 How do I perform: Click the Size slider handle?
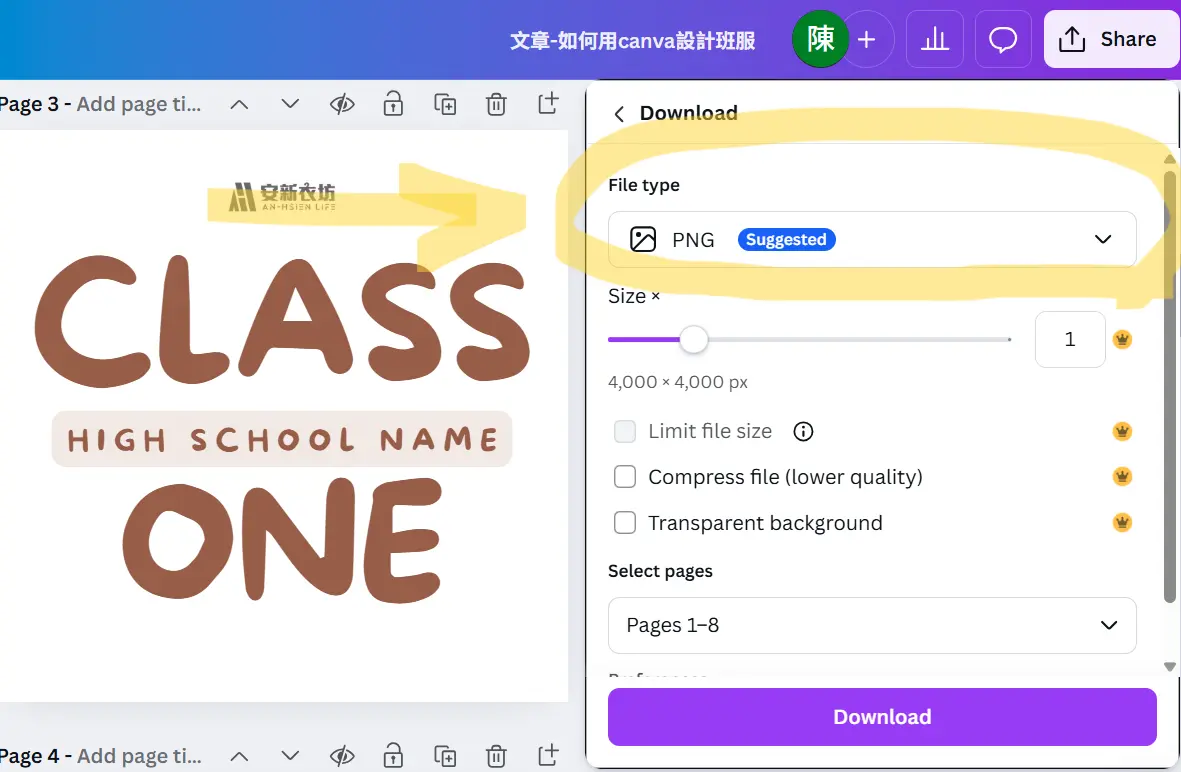(693, 340)
